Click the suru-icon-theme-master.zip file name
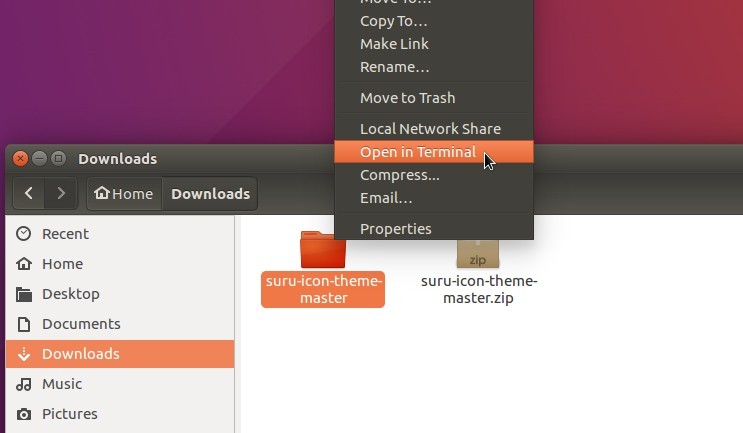 (x=479, y=289)
